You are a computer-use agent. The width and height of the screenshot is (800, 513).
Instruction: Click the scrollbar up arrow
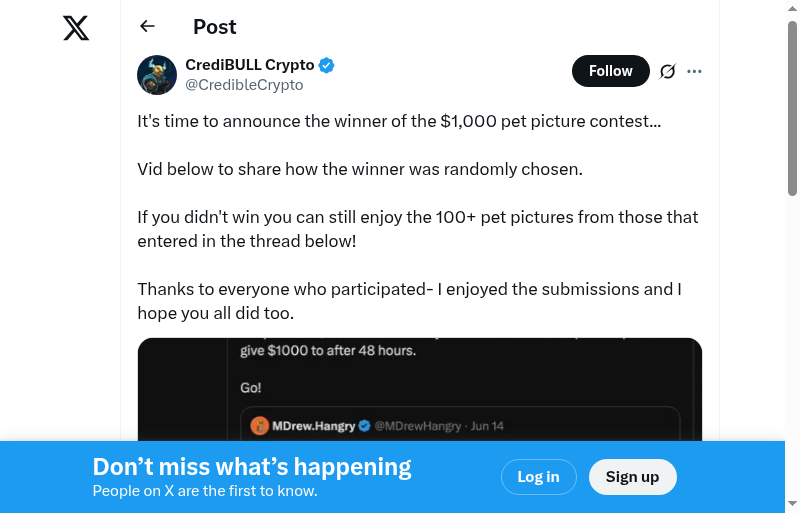click(792, 9)
